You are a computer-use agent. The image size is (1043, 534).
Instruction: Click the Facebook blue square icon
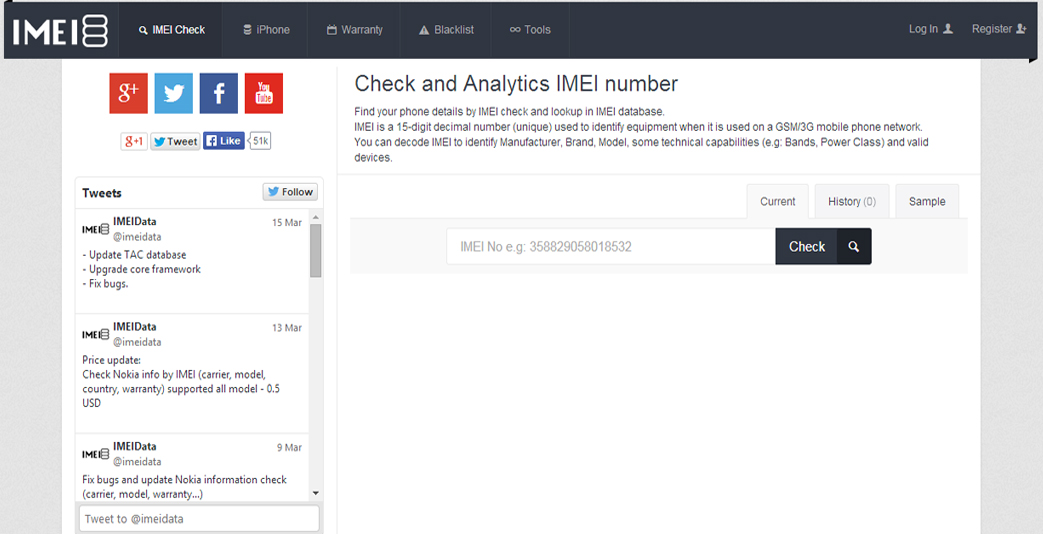click(x=218, y=93)
